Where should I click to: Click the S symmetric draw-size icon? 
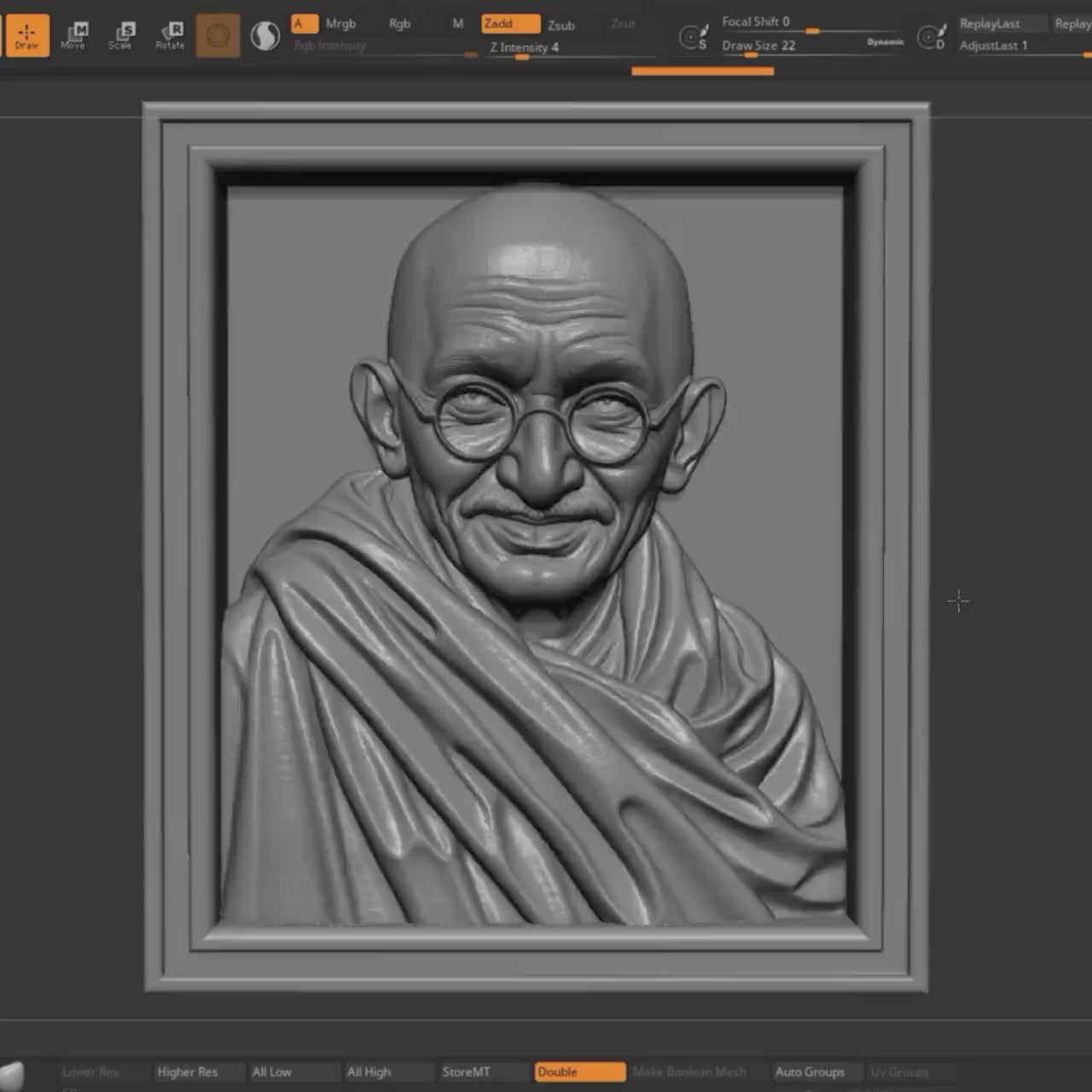coord(694,37)
